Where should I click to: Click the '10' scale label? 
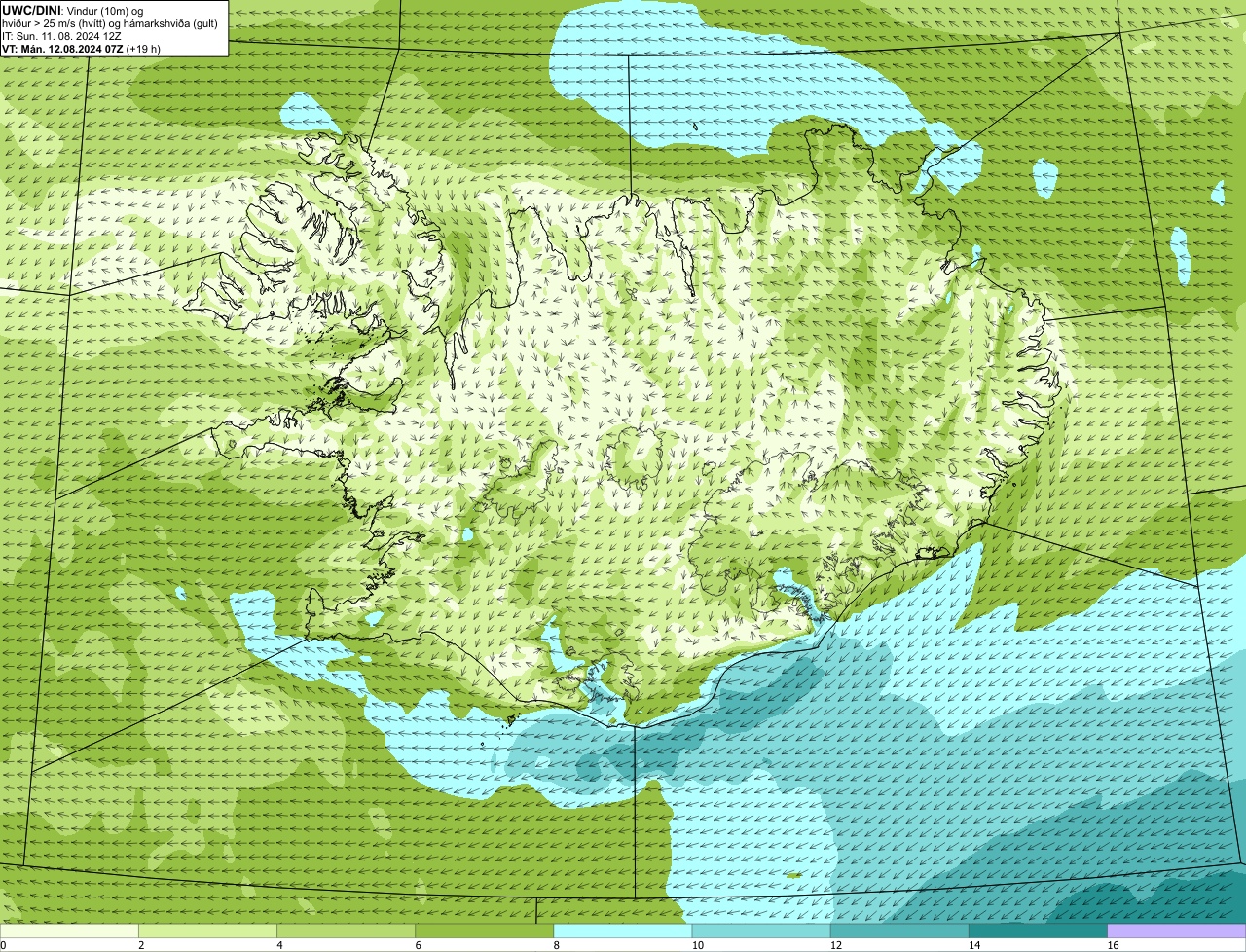click(x=697, y=945)
